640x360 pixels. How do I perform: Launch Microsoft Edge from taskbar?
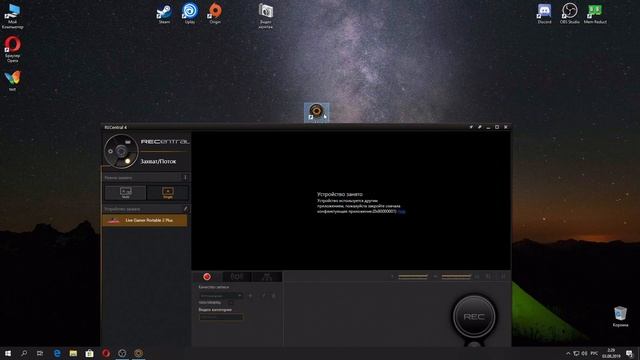click(57, 353)
